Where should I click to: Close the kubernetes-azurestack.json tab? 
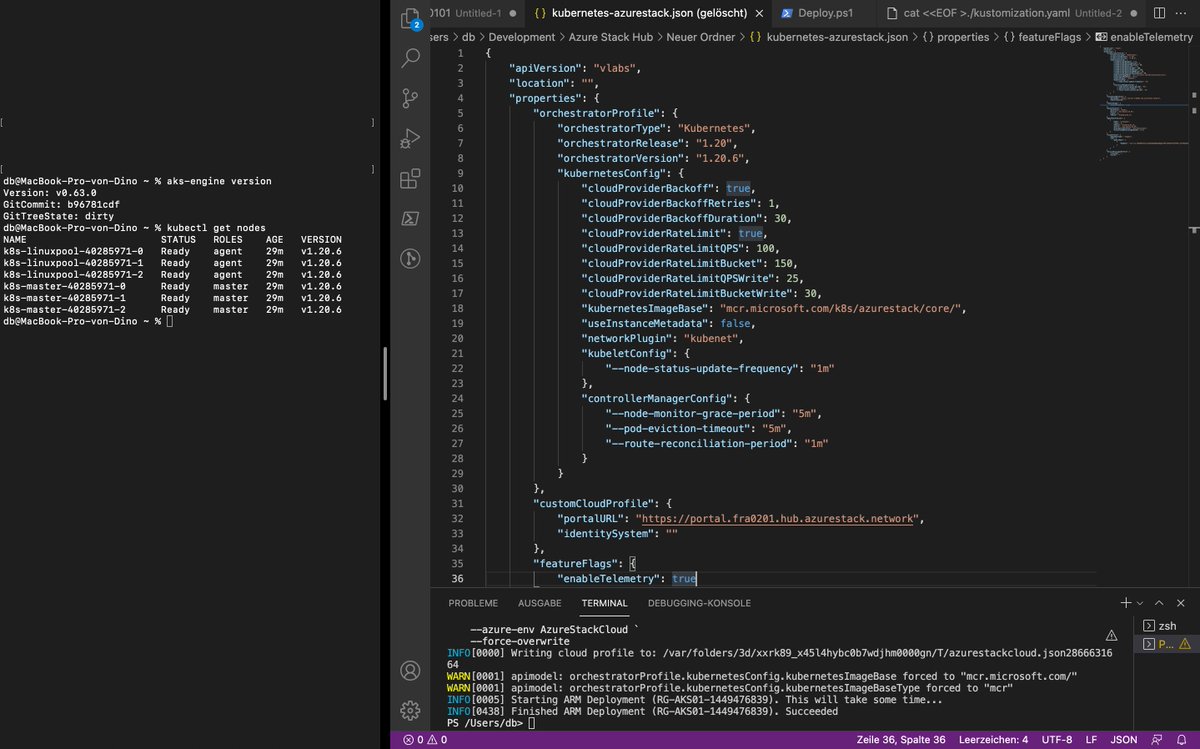pyautogui.click(x=760, y=14)
